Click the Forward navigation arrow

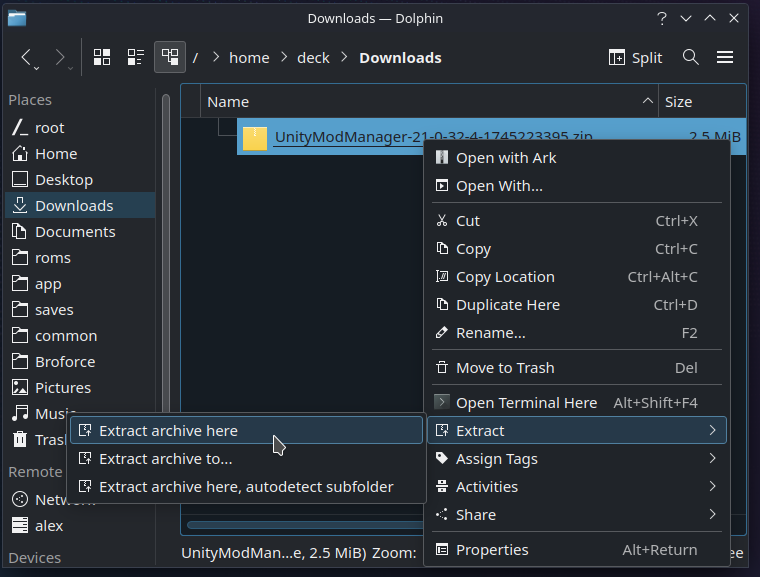point(61,58)
